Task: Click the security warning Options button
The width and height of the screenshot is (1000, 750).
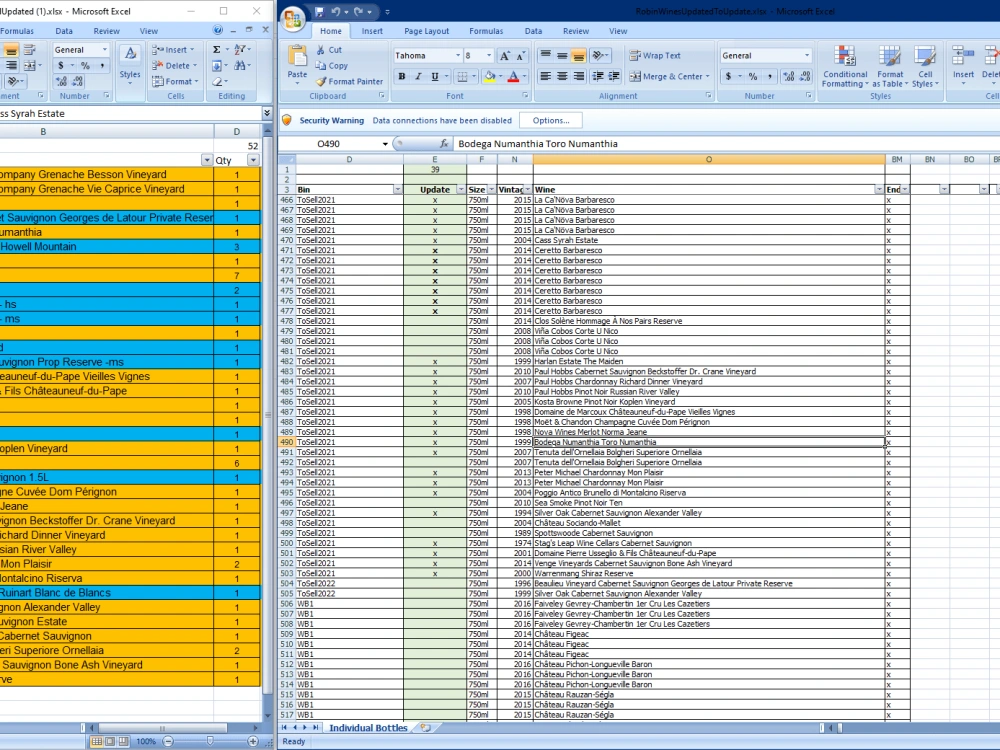Action: coord(551,120)
